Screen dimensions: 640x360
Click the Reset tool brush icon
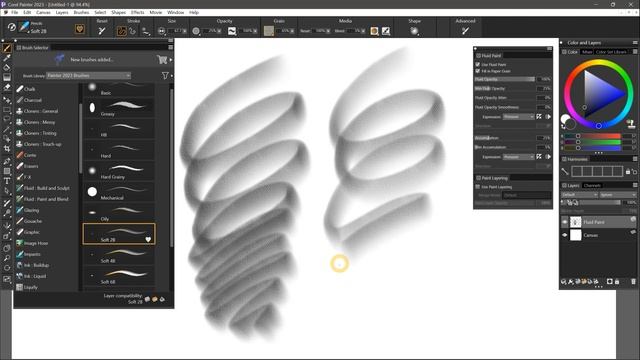pyautogui.click(x=102, y=31)
